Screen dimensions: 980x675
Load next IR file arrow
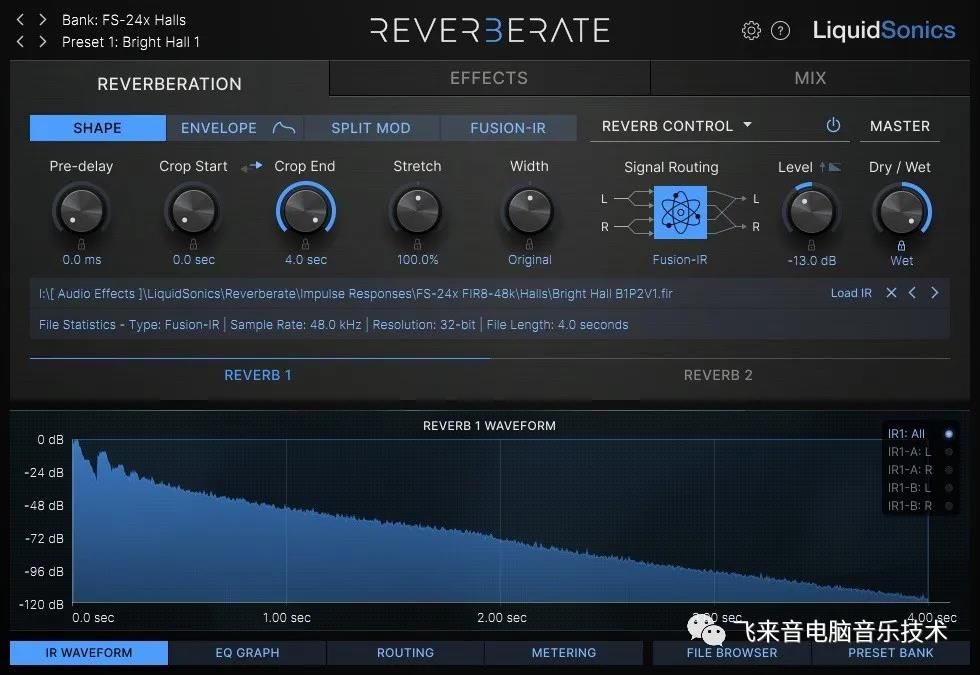(934, 292)
